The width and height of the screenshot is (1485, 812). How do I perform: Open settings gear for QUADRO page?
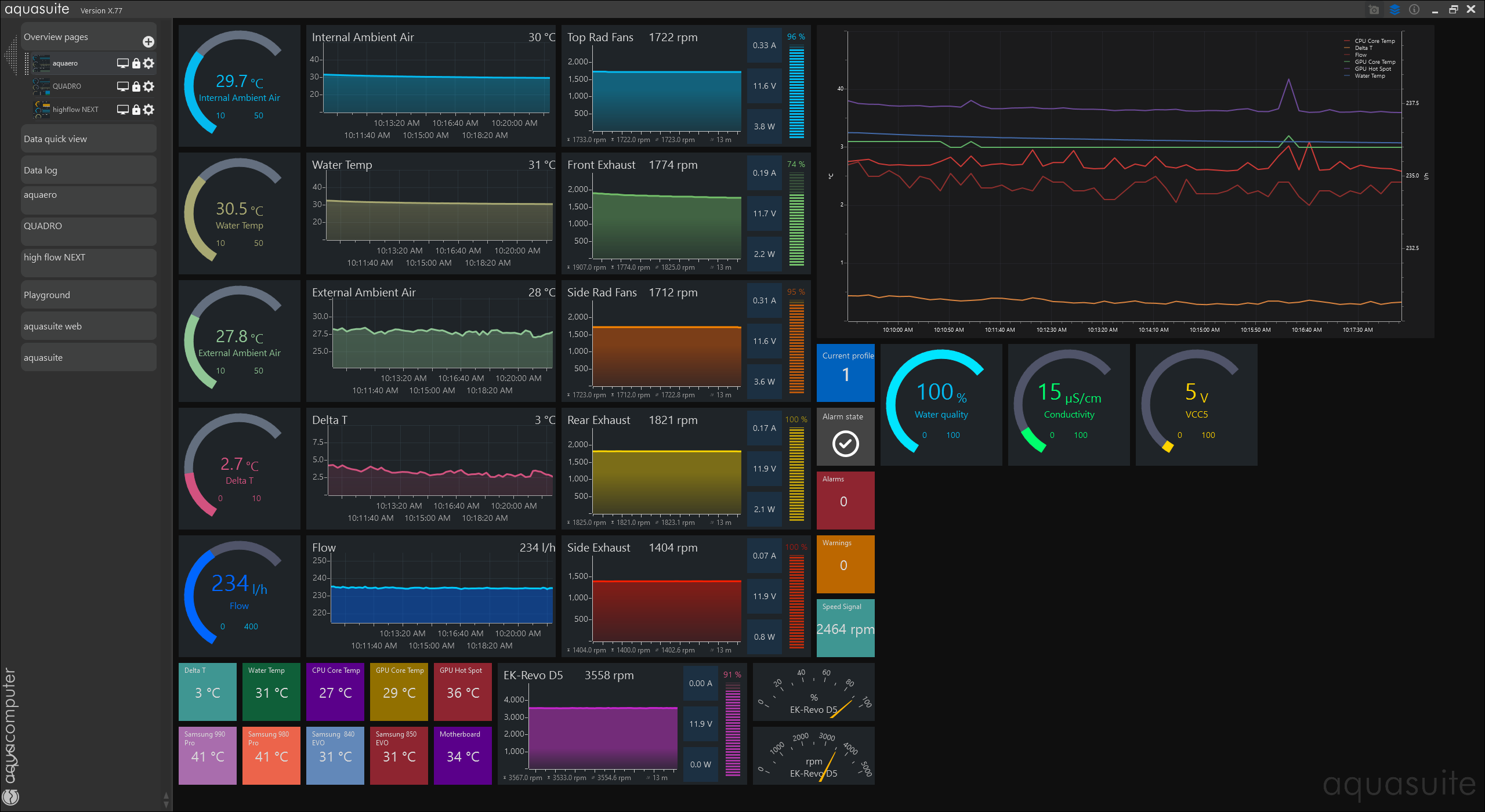(x=149, y=86)
